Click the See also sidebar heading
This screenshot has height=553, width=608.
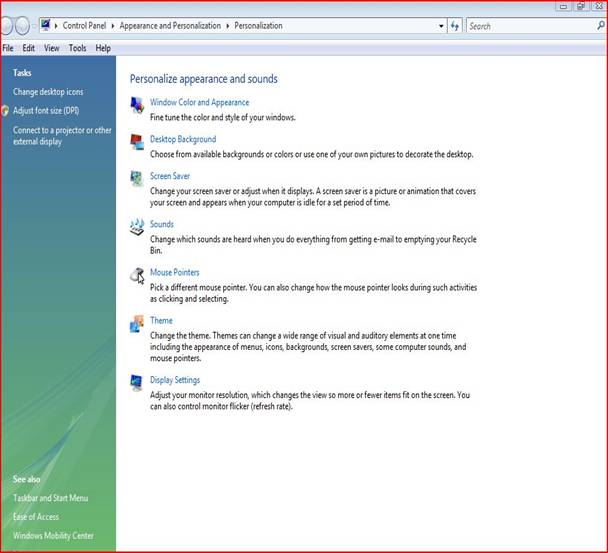tap(26, 479)
